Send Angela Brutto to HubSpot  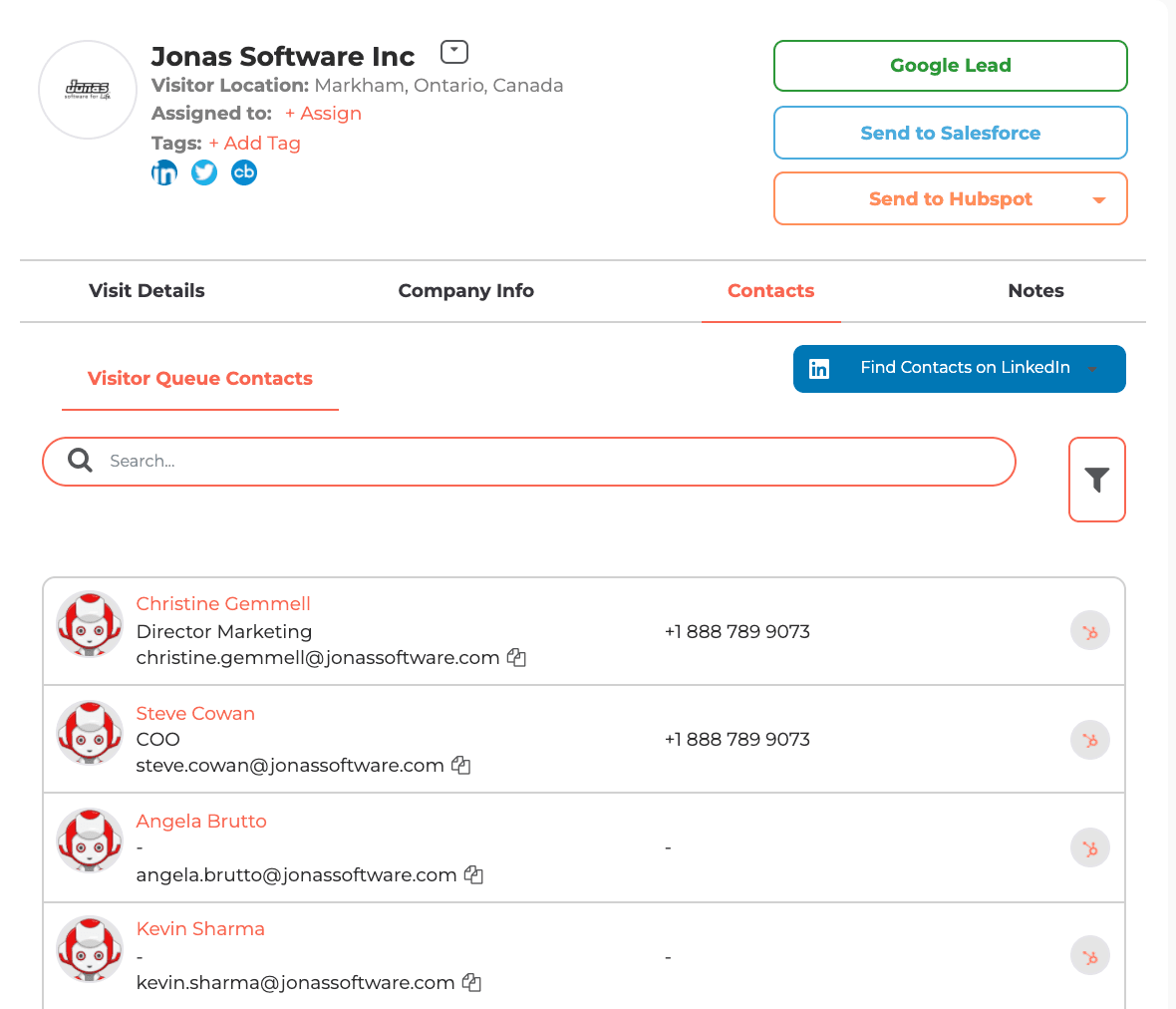pyautogui.click(x=1090, y=848)
